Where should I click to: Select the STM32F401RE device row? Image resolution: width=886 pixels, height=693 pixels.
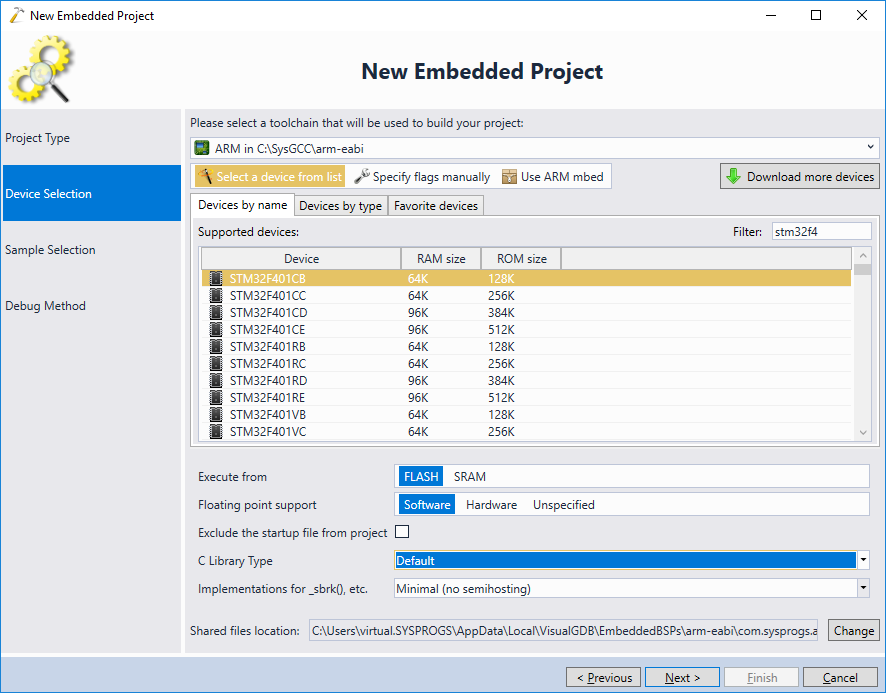point(526,397)
